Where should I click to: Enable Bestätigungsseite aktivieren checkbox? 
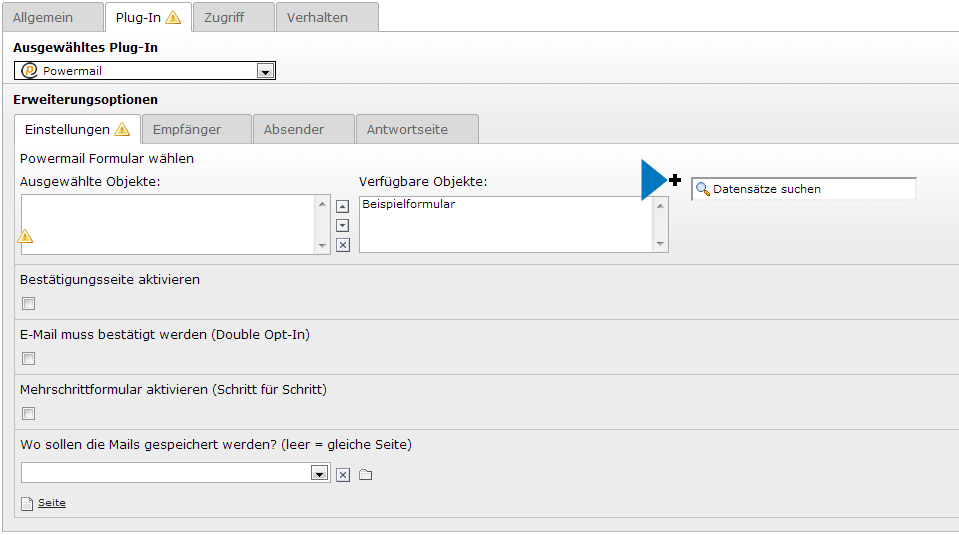point(29,304)
